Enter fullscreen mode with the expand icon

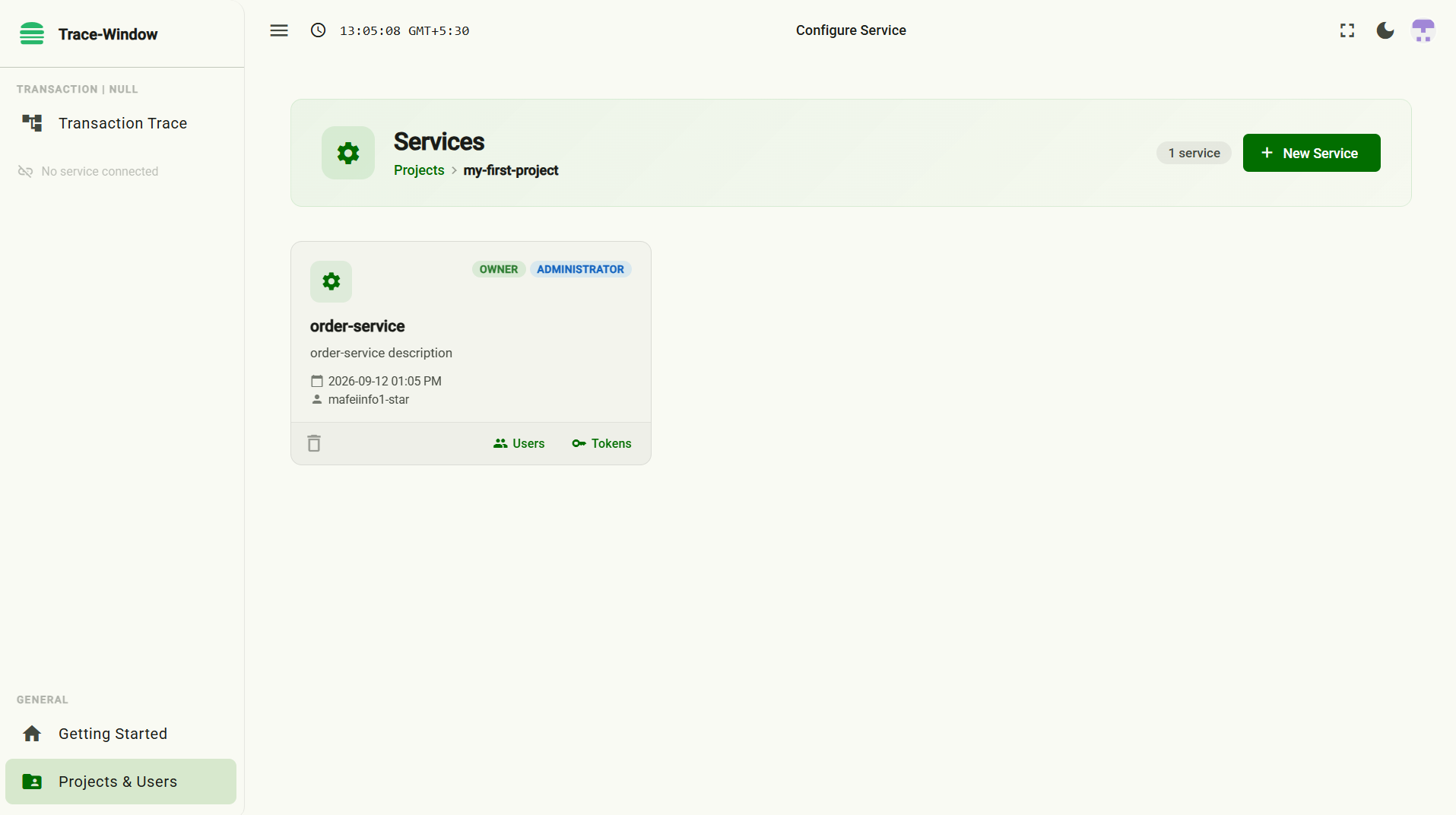click(1347, 30)
